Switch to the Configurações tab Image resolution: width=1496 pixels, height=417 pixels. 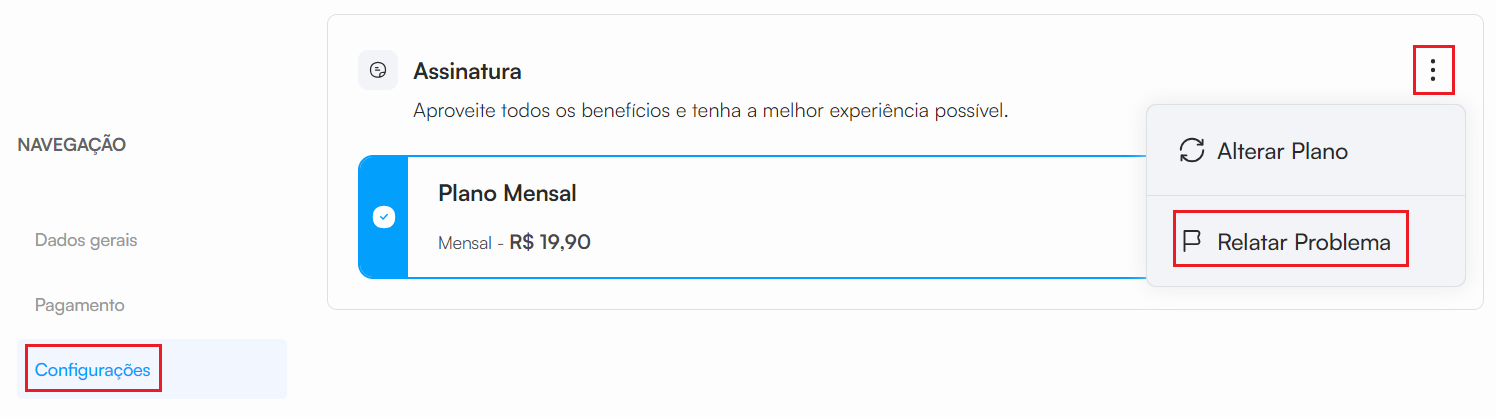(x=92, y=370)
